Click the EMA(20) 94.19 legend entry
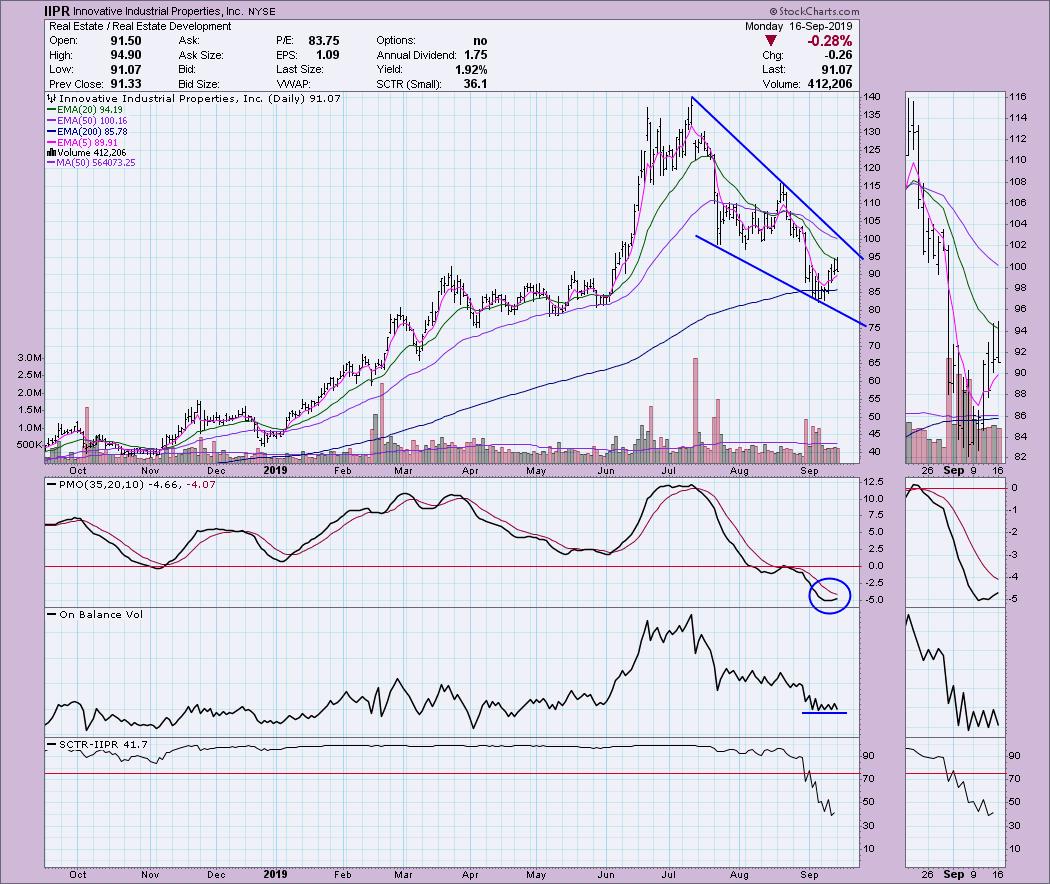1050x884 pixels. click(x=85, y=110)
